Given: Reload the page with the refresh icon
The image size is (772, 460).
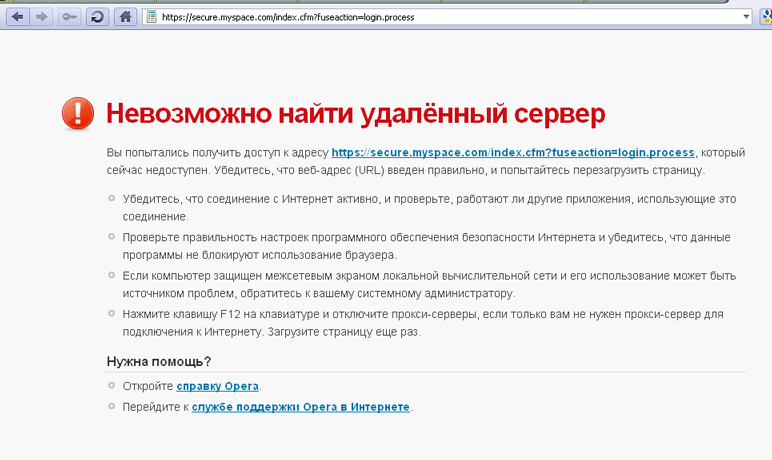Looking at the screenshot, I should (x=97, y=17).
